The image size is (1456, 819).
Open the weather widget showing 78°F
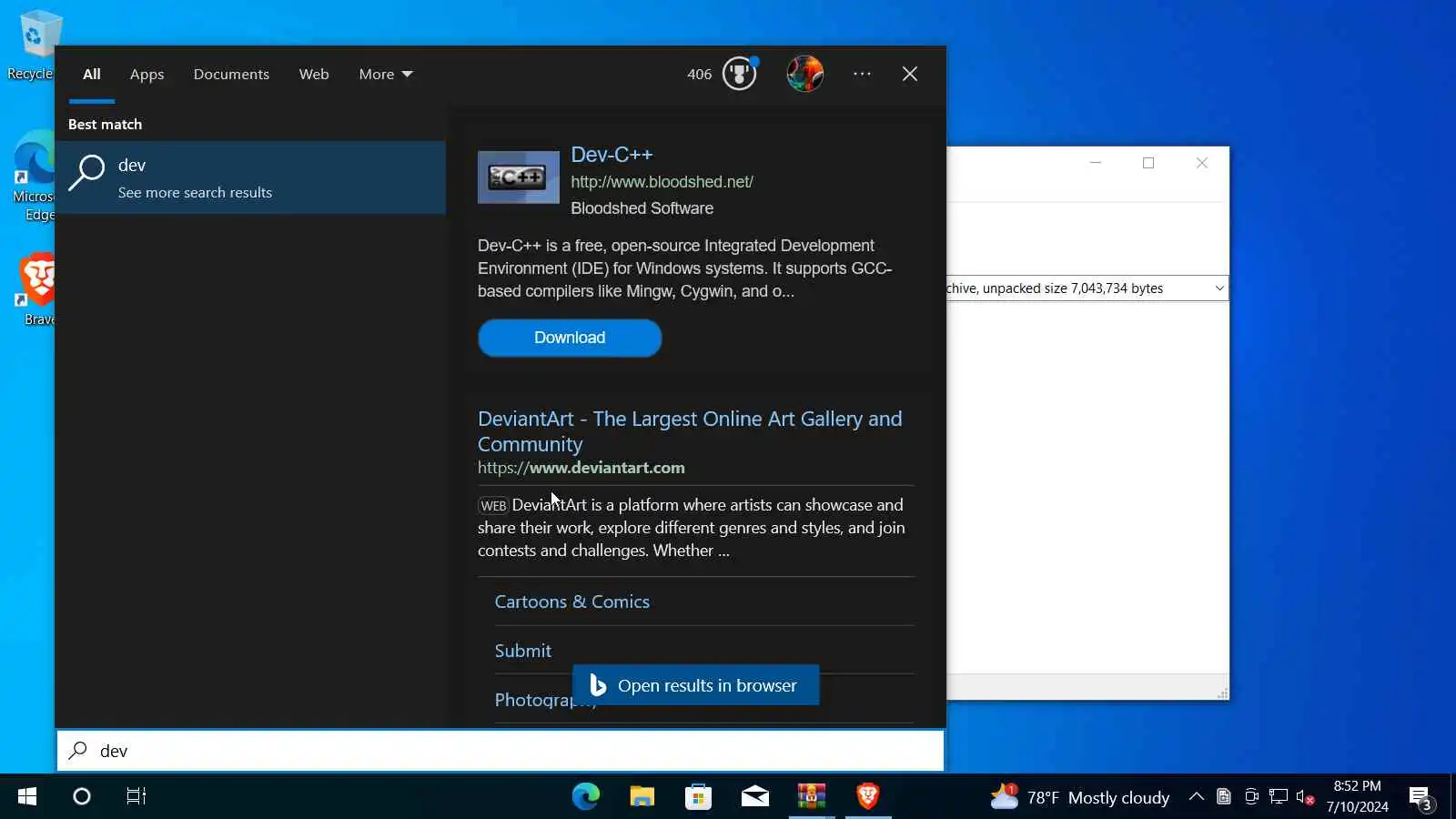click(x=1080, y=797)
